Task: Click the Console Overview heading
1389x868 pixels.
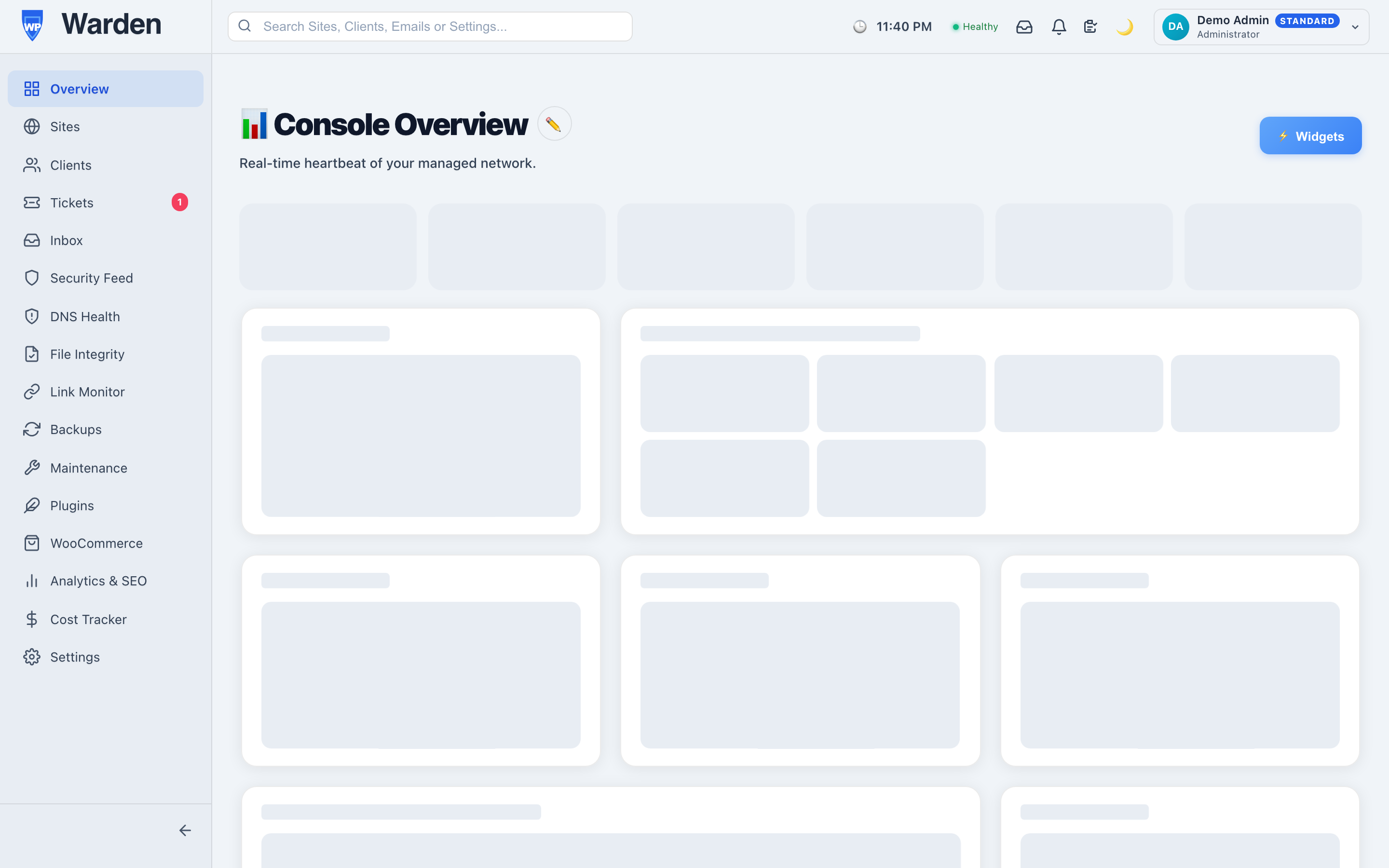Action: tap(401, 124)
